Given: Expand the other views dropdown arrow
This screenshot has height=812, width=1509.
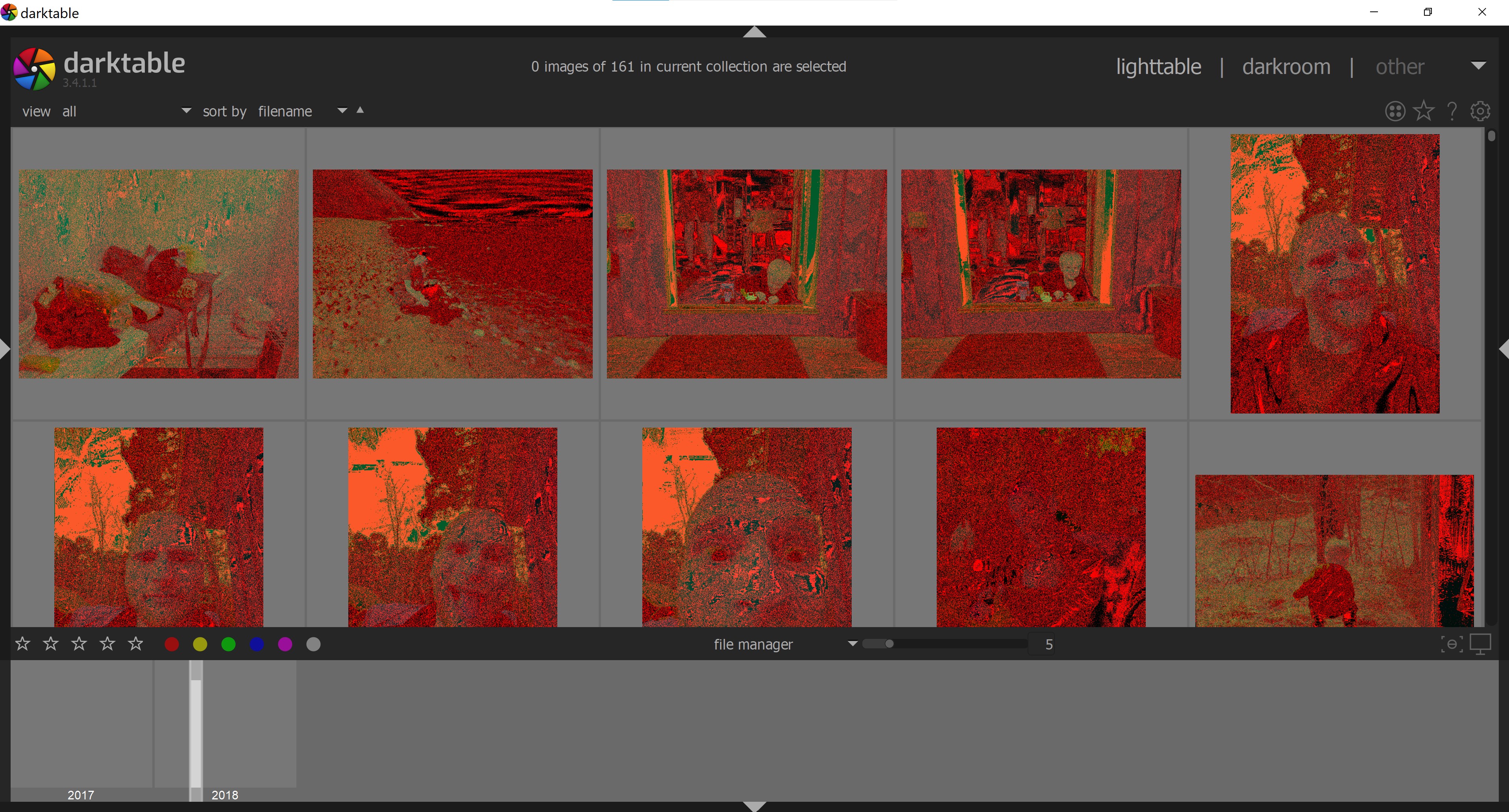Looking at the screenshot, I should [x=1479, y=66].
